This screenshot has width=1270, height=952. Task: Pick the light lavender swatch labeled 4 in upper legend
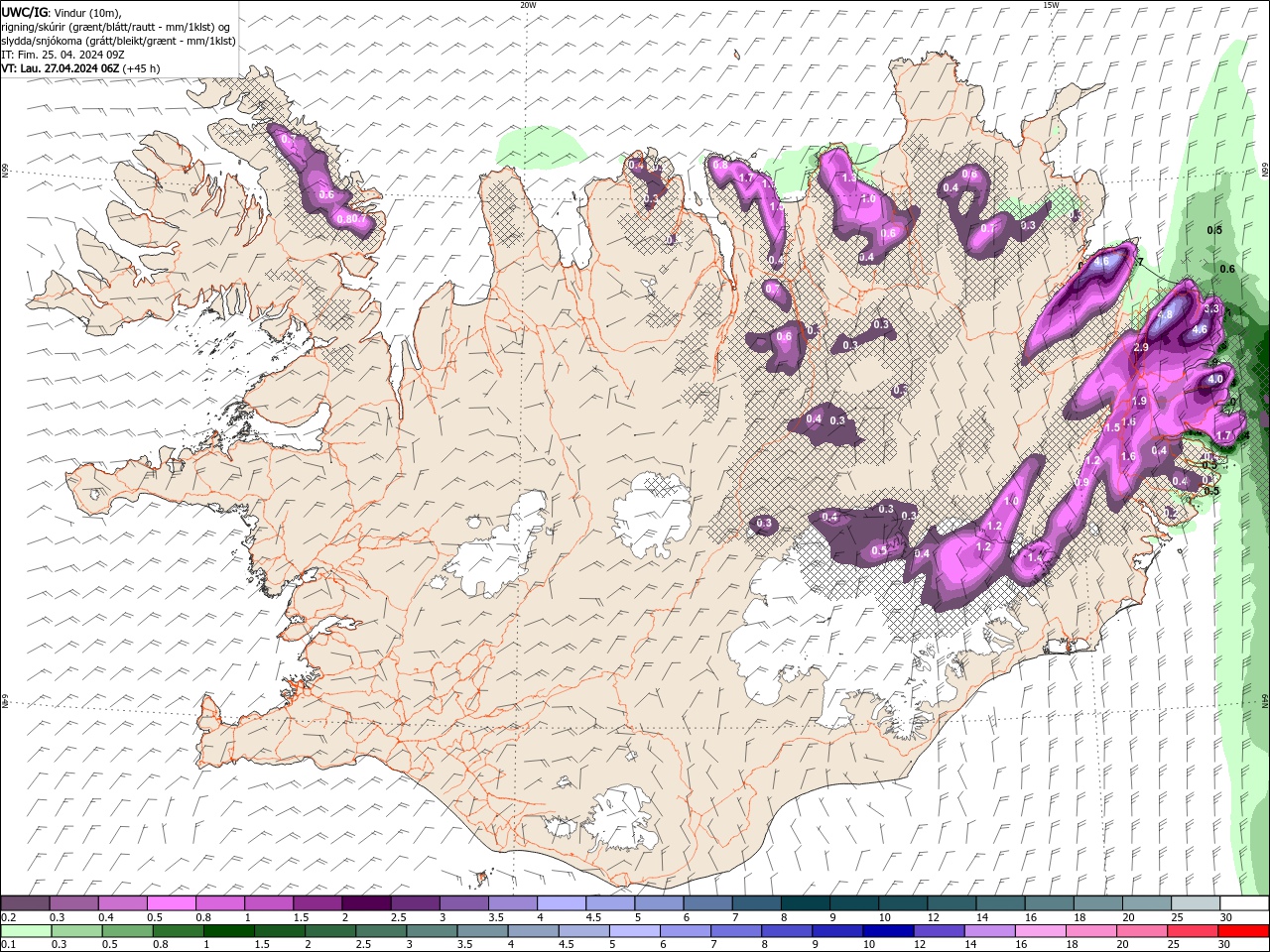(562, 903)
